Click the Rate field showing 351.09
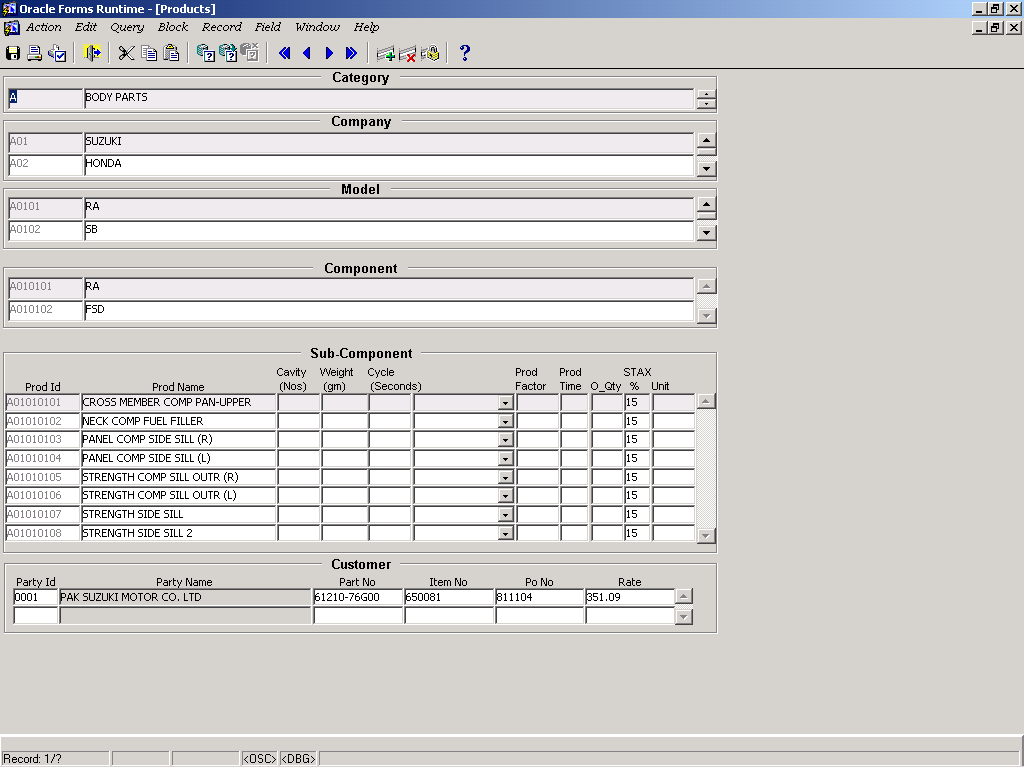This screenshot has width=1024, height=768. click(630, 597)
